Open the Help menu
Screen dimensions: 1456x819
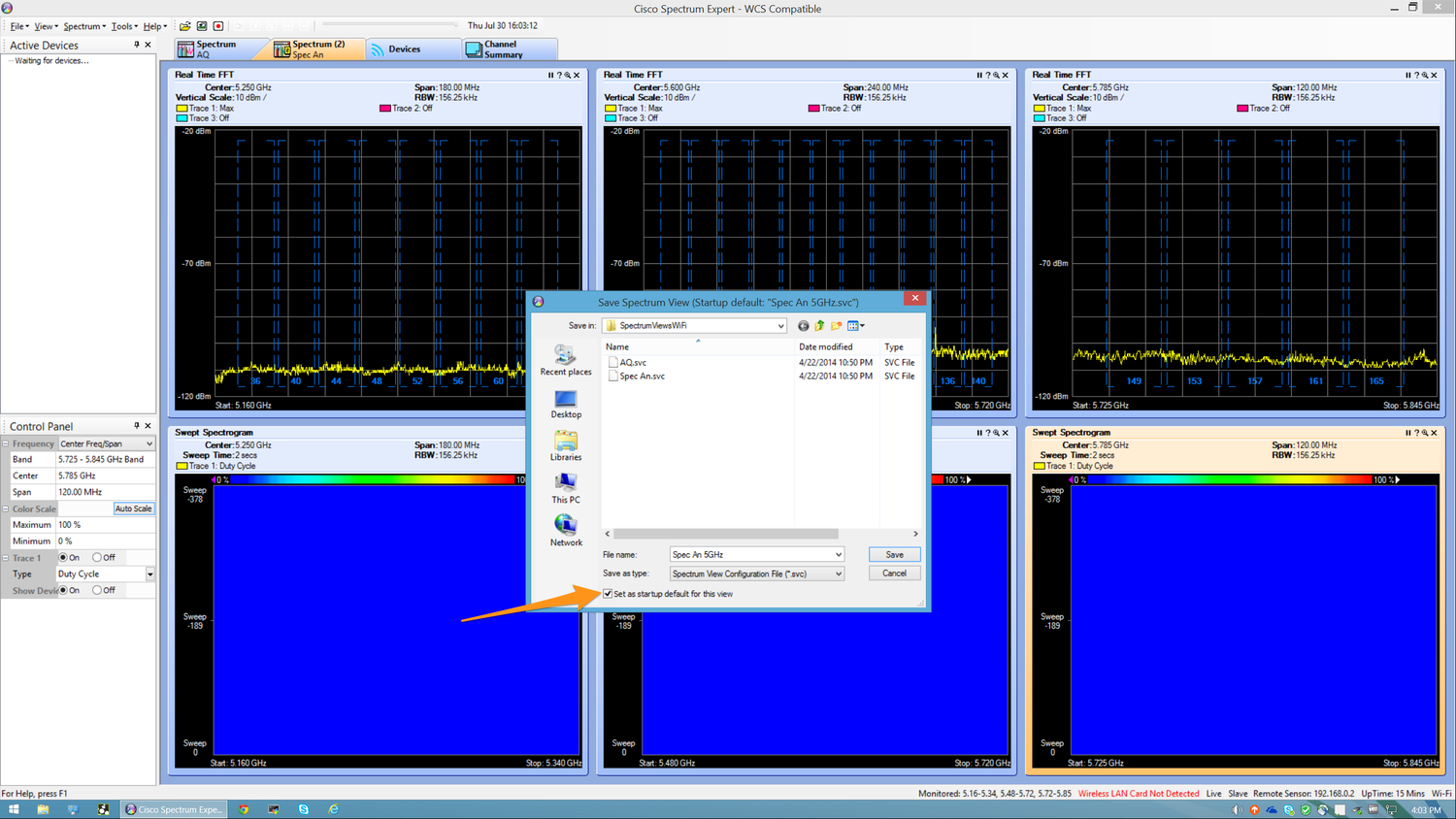(x=154, y=26)
